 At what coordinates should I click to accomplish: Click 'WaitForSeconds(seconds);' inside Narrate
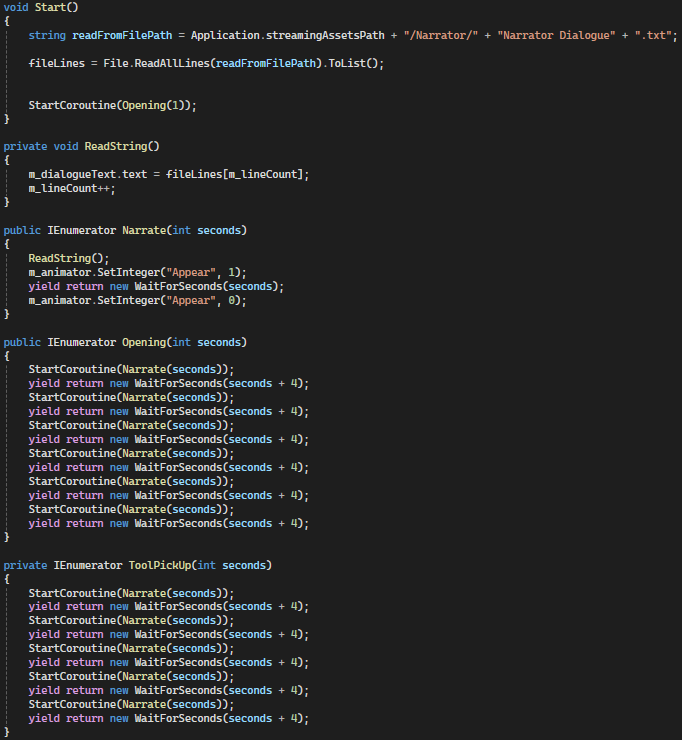[209, 286]
